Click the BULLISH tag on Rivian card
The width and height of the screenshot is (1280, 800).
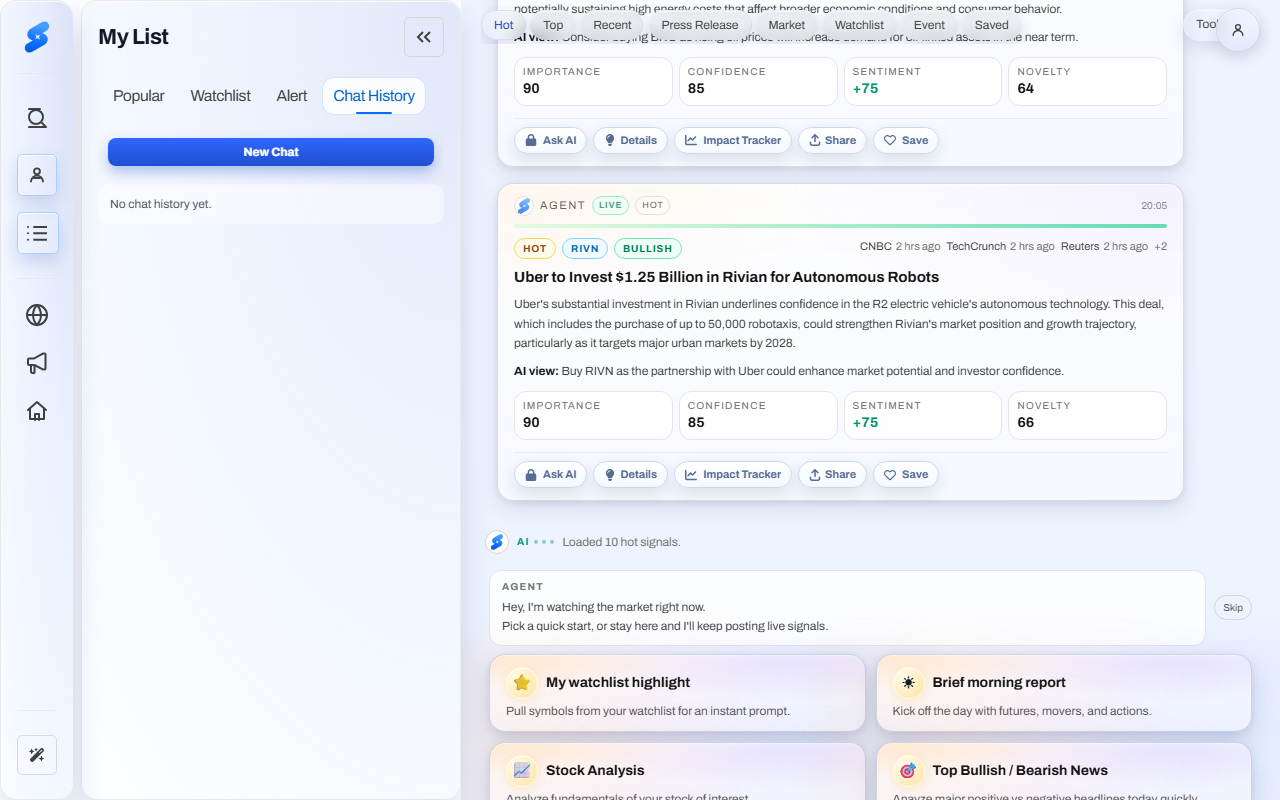click(x=648, y=248)
